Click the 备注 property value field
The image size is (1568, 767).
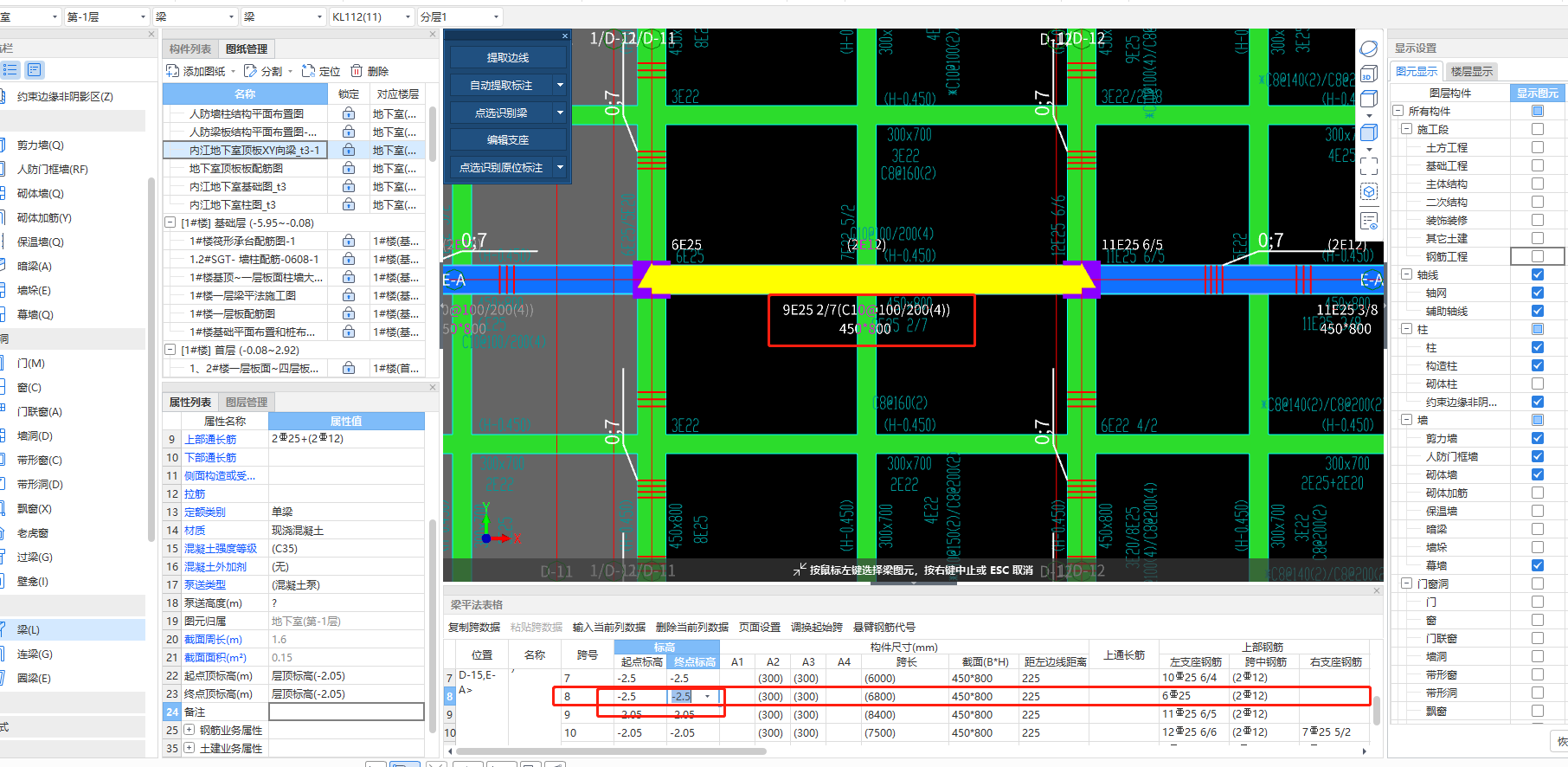tap(346, 712)
